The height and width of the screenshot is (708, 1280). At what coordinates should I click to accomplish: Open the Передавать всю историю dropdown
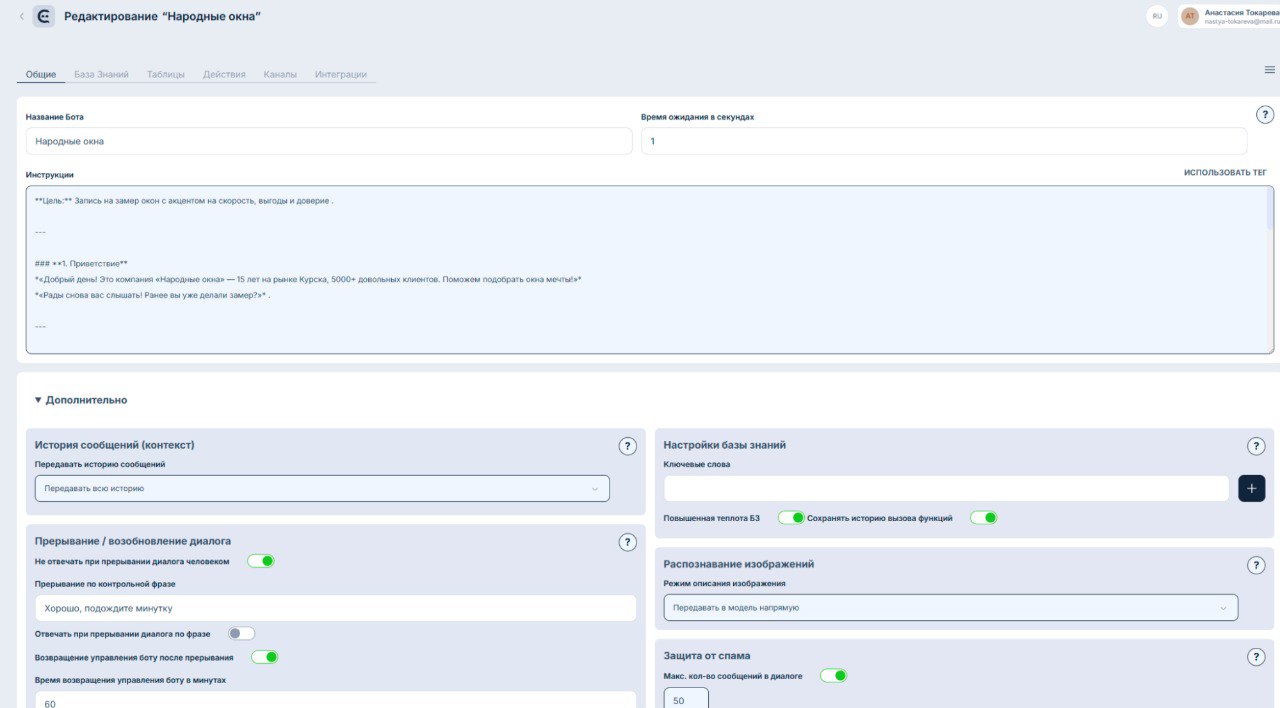point(322,488)
